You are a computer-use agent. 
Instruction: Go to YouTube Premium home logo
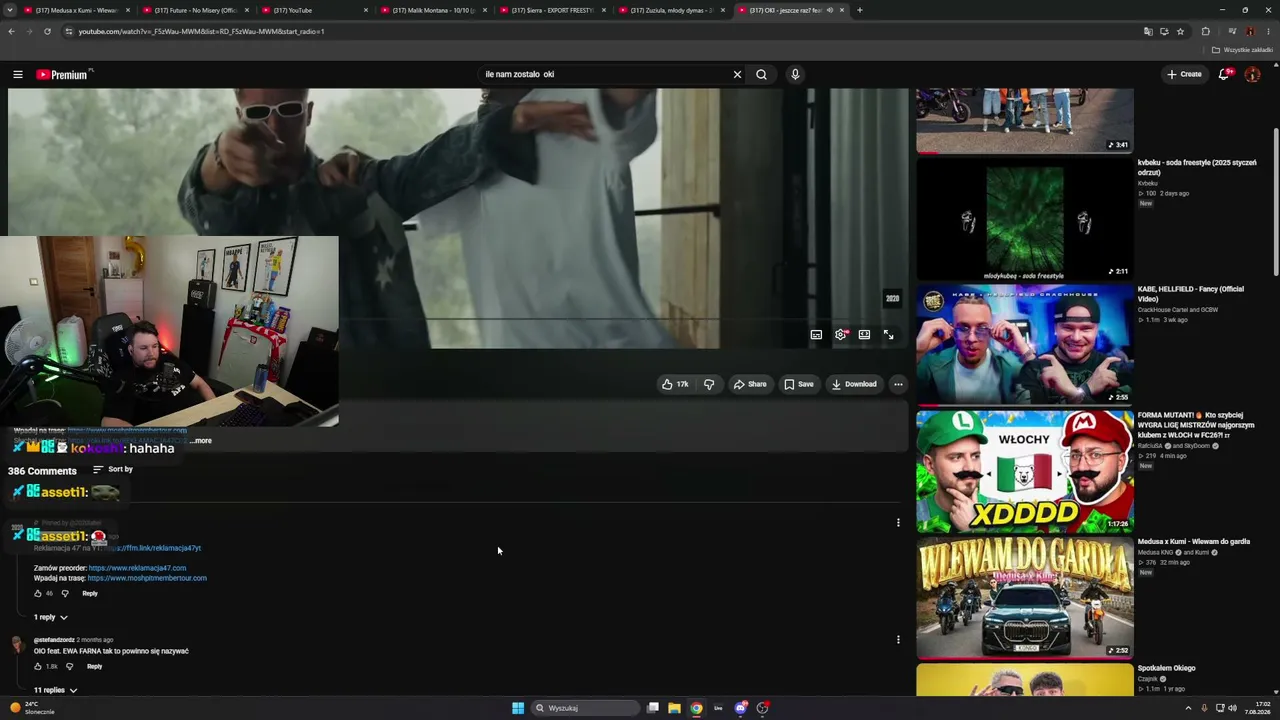click(63, 74)
